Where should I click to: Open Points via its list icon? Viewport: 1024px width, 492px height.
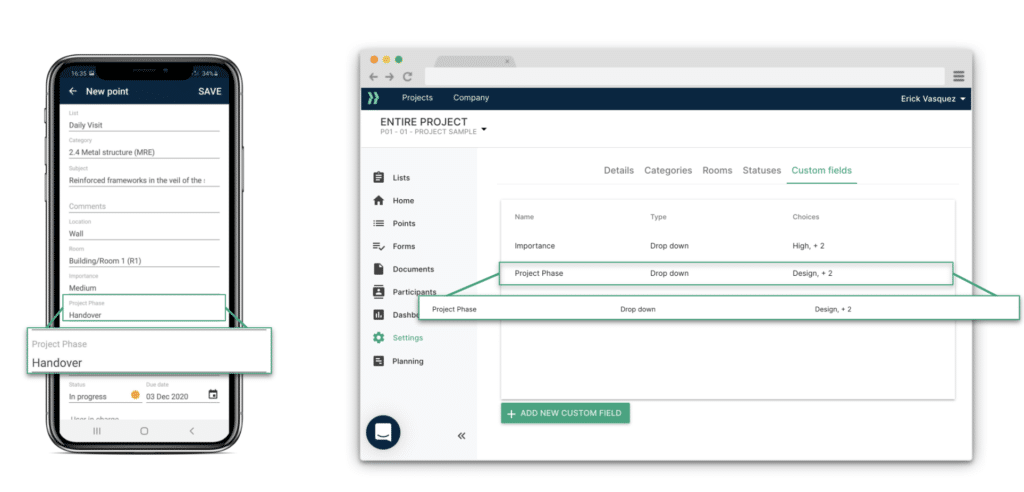[379, 224]
